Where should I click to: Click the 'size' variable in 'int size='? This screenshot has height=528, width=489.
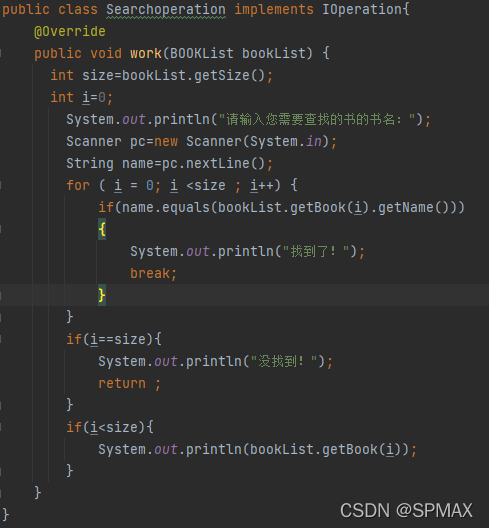pyautogui.click(x=98, y=75)
